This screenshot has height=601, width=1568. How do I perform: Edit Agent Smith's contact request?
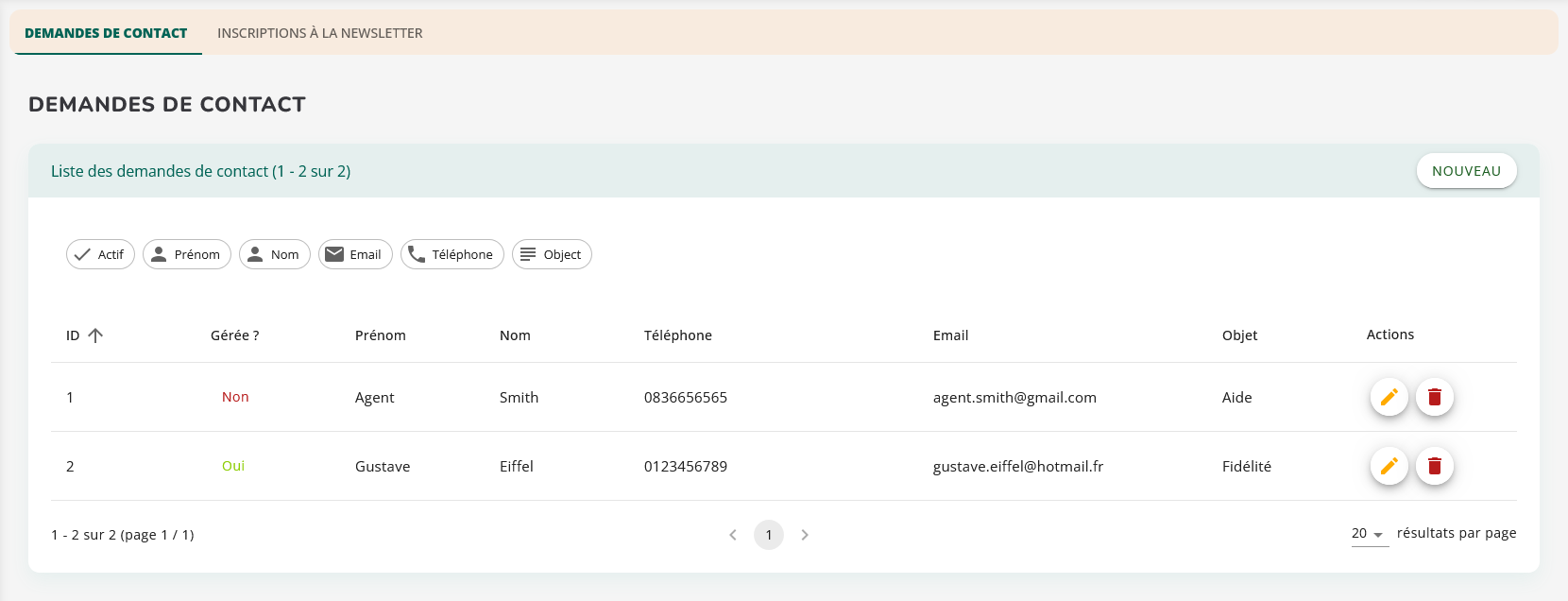[1389, 397]
